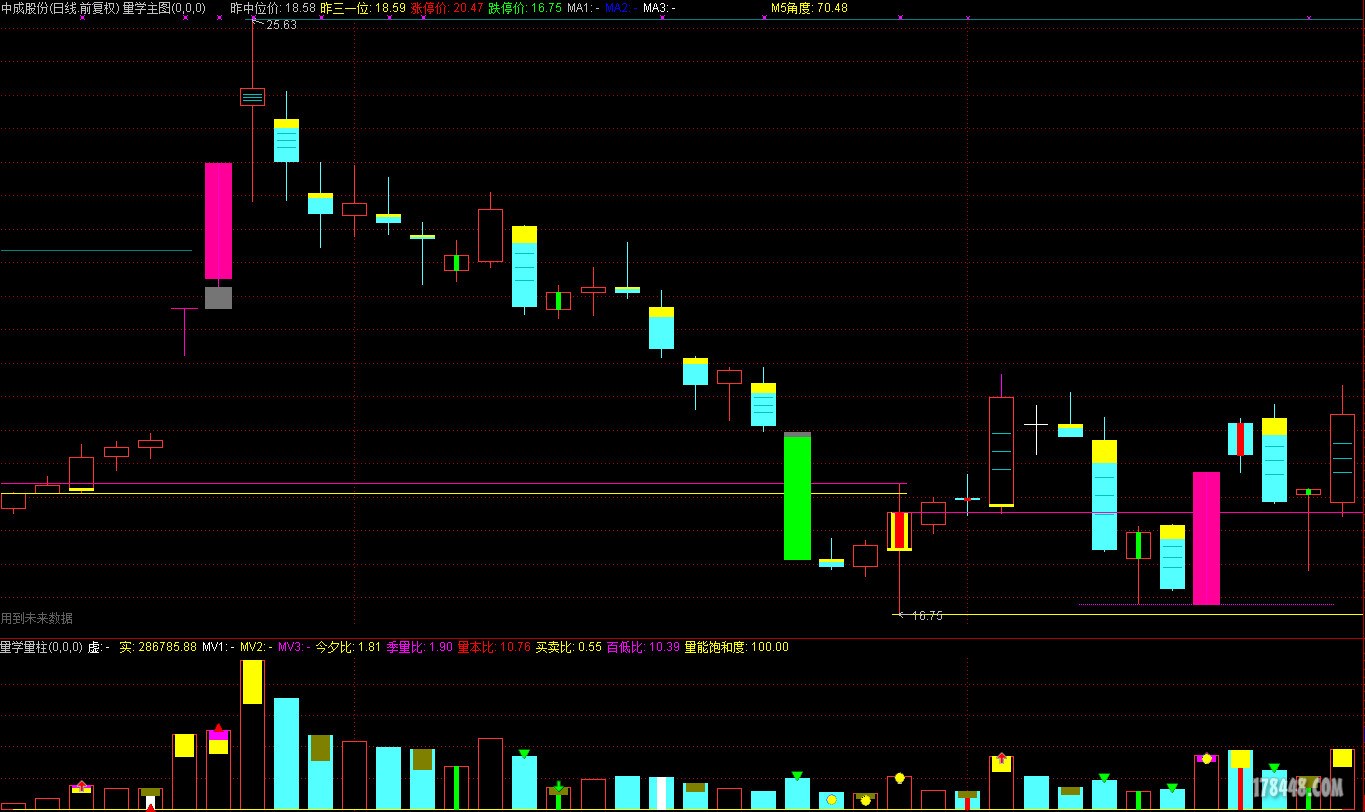Select the candle at the 25.63 peak
The image size is (1365, 812).
pyautogui.click(x=252, y=97)
